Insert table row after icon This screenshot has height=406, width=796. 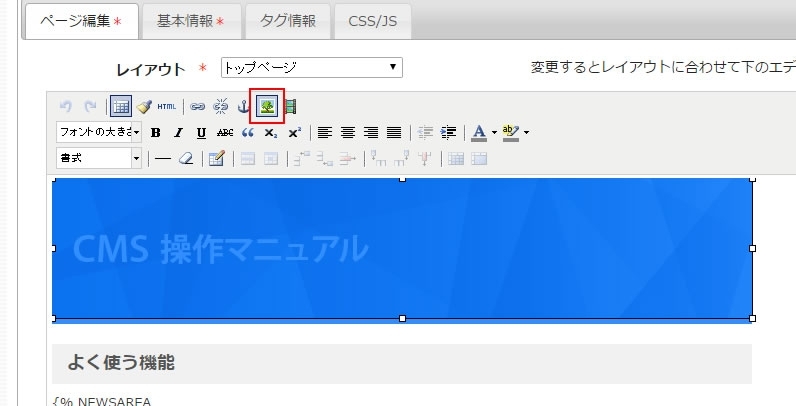point(325,159)
